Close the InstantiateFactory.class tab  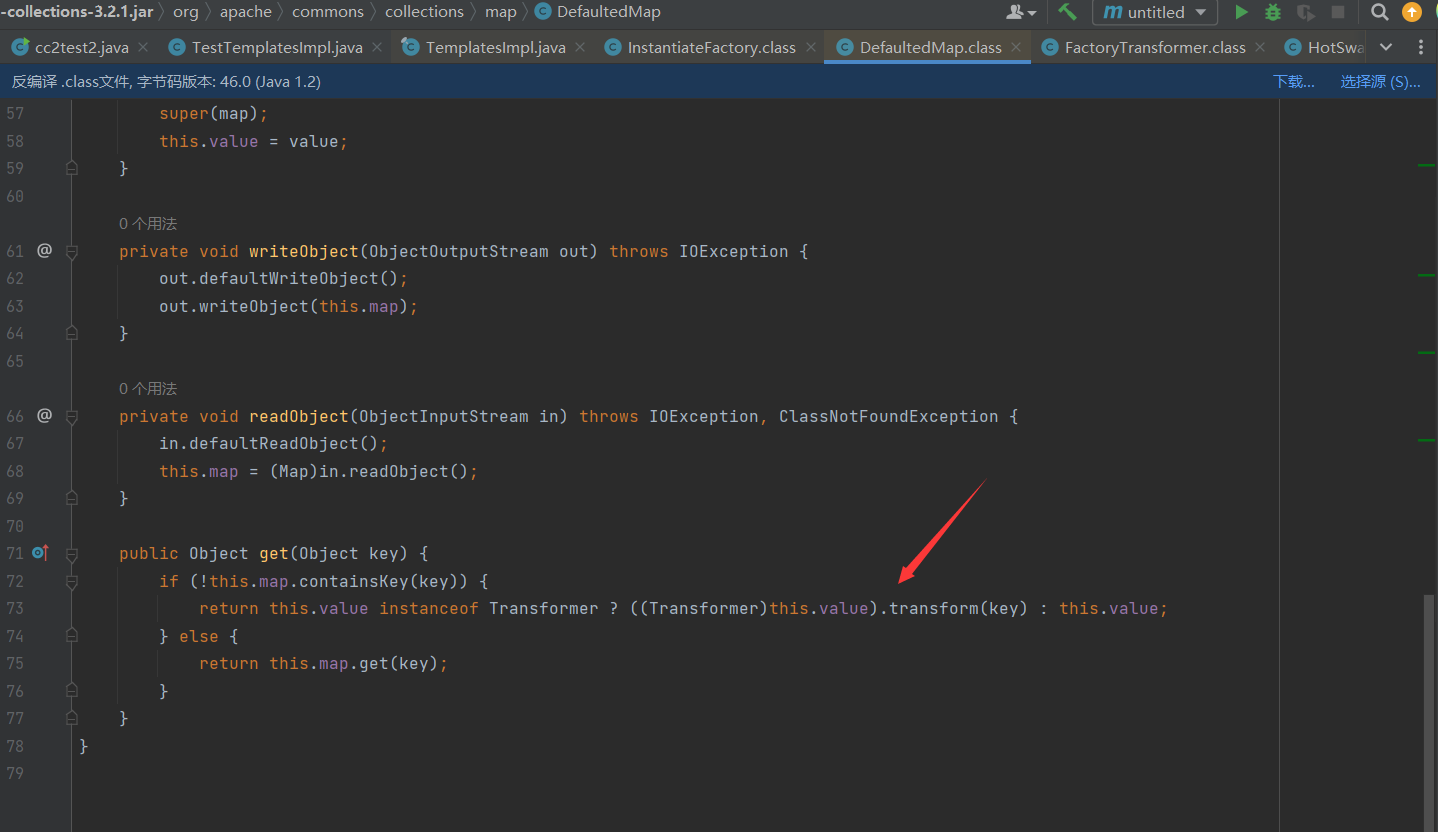810,47
